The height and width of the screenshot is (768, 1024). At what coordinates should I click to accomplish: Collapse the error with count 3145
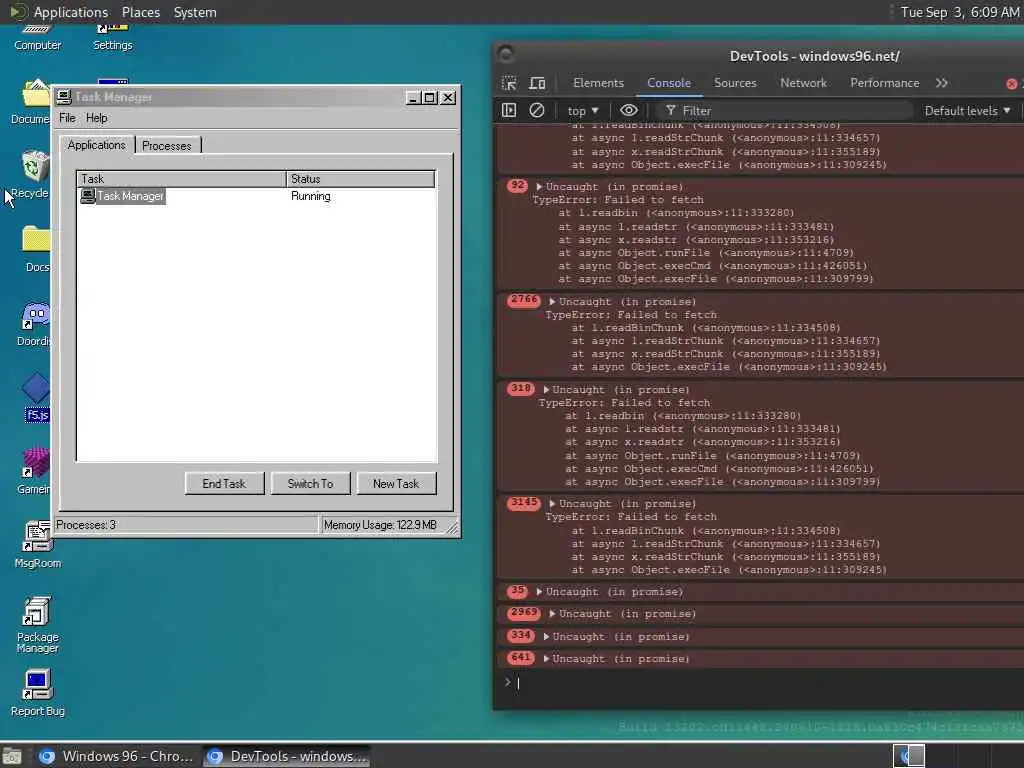552,504
